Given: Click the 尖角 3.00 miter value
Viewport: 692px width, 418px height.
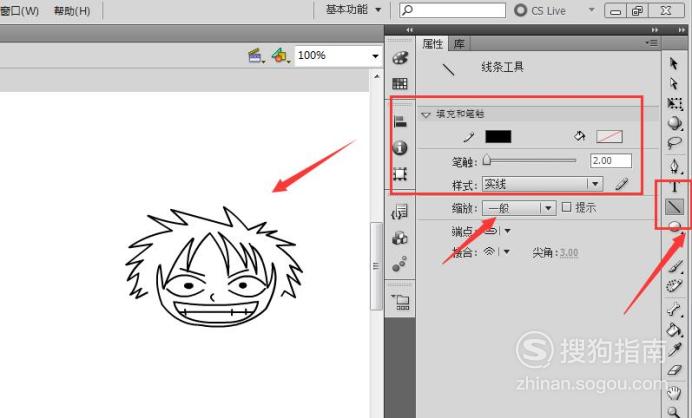Looking at the screenshot, I should 569,252.
